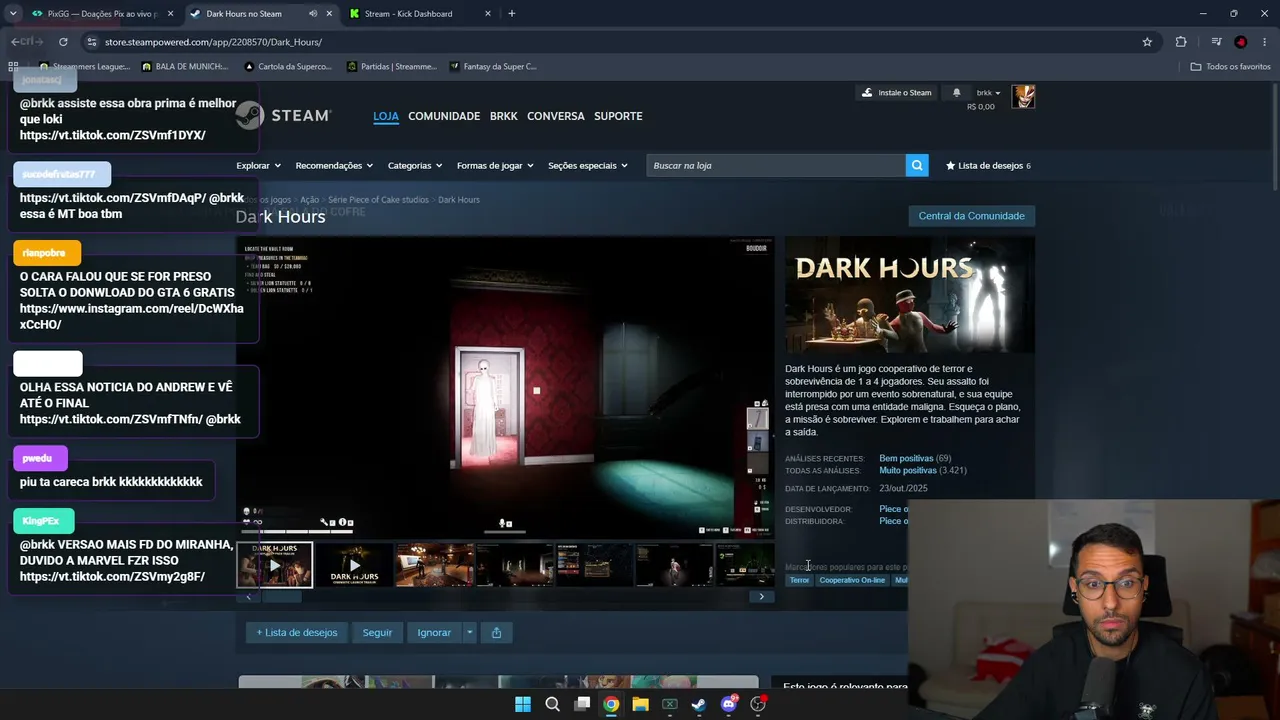Image resolution: width=1280 pixels, height=720 pixels.
Task: Open Task View on the taskbar
Action: pos(582,704)
